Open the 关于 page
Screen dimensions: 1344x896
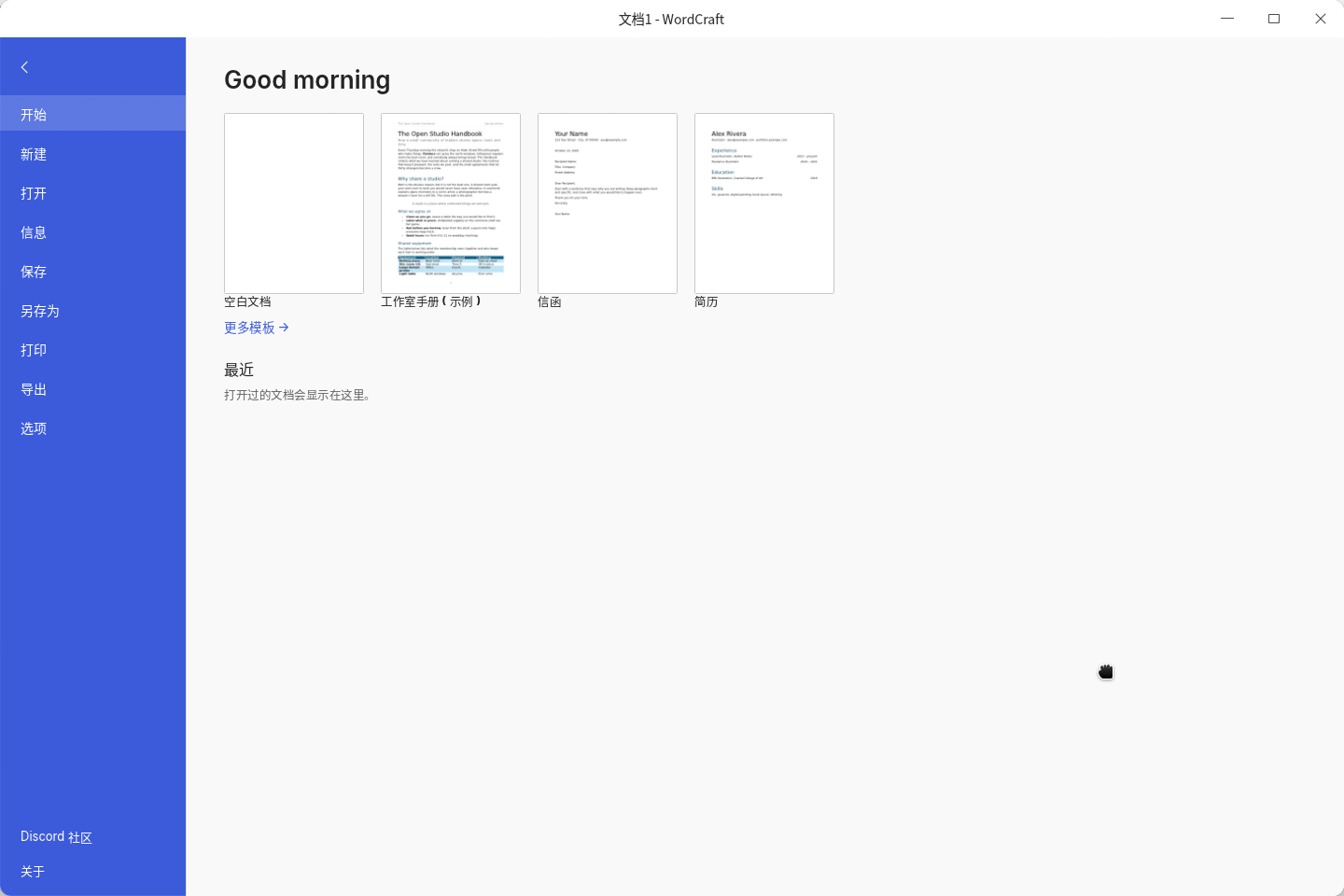(x=93, y=872)
